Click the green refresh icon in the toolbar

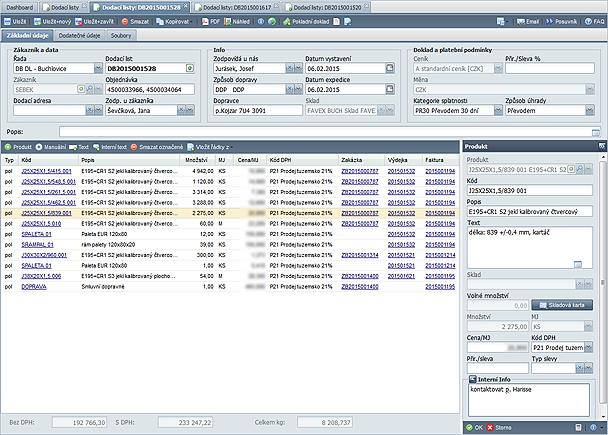272,22
